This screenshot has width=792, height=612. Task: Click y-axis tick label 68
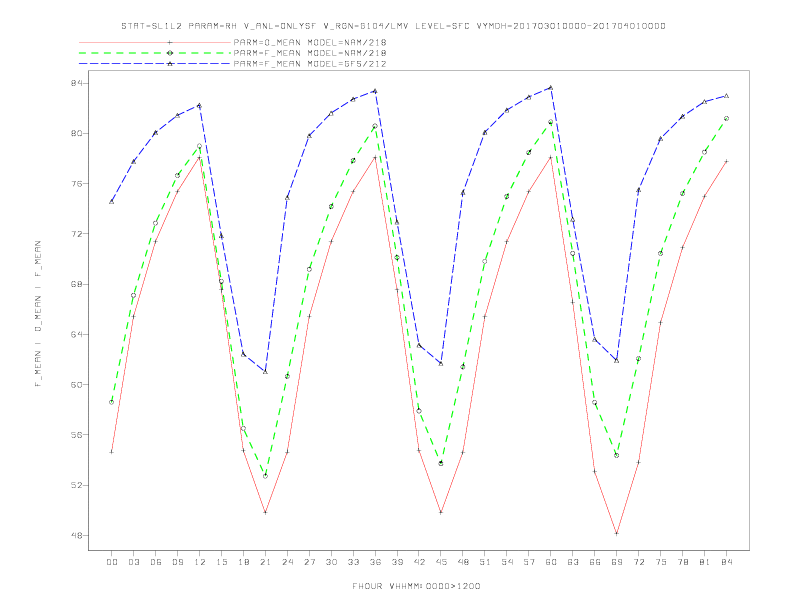pos(77,284)
